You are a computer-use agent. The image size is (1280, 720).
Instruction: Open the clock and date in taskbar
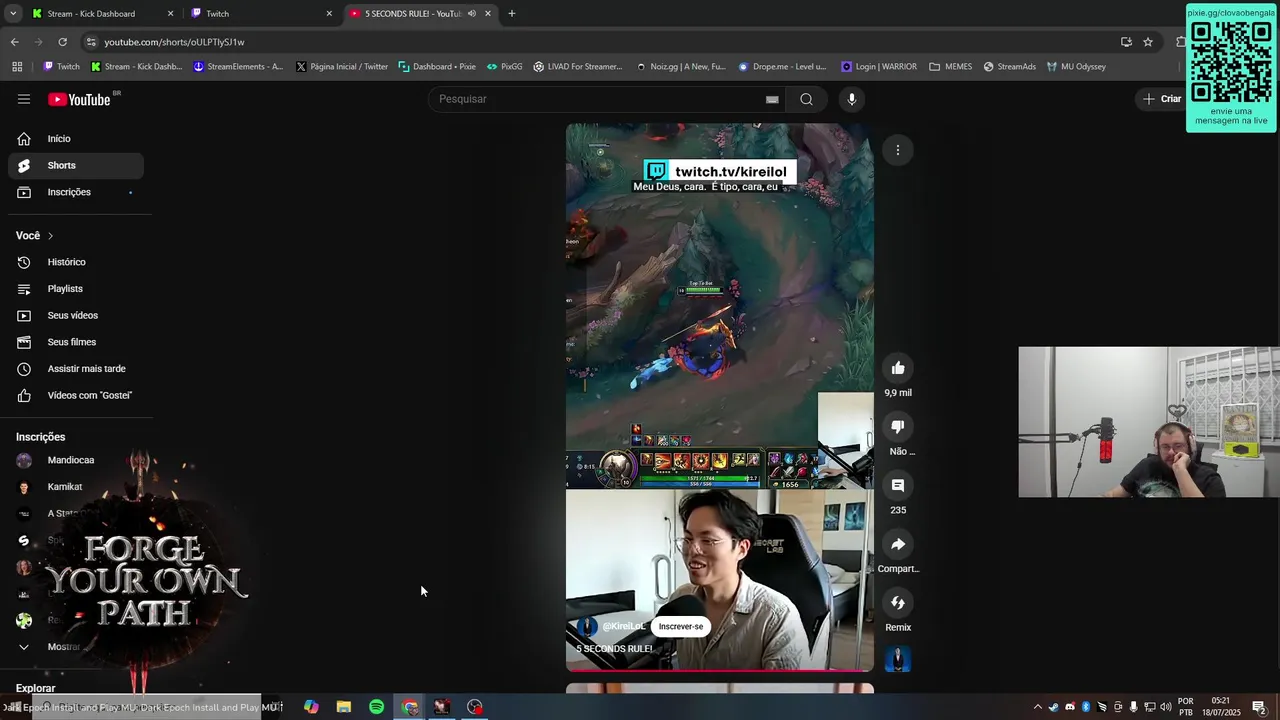[x=1221, y=707]
